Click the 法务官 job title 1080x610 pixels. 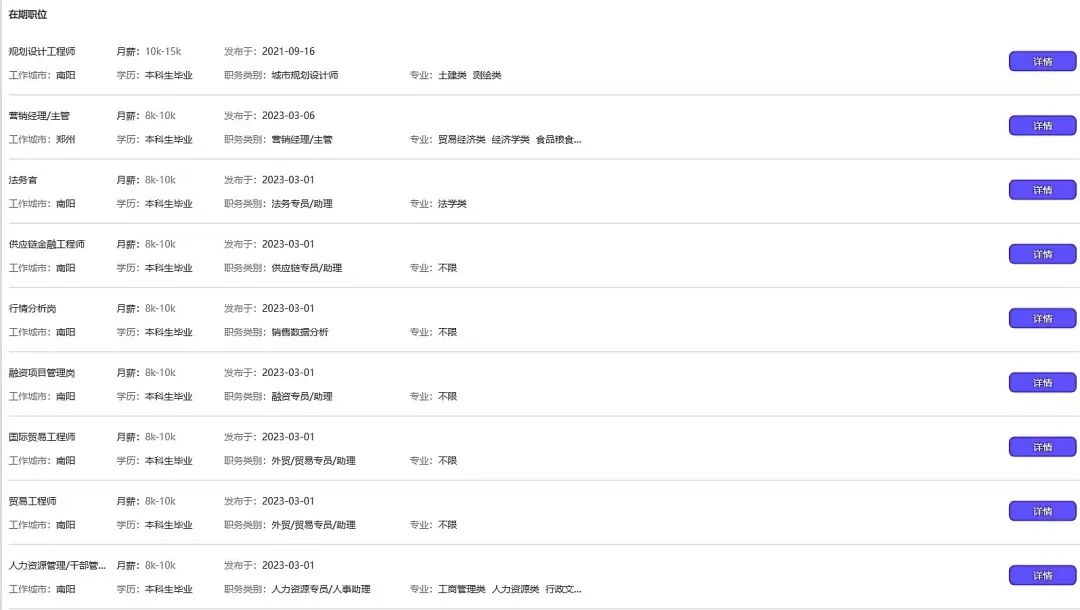[x=23, y=180]
